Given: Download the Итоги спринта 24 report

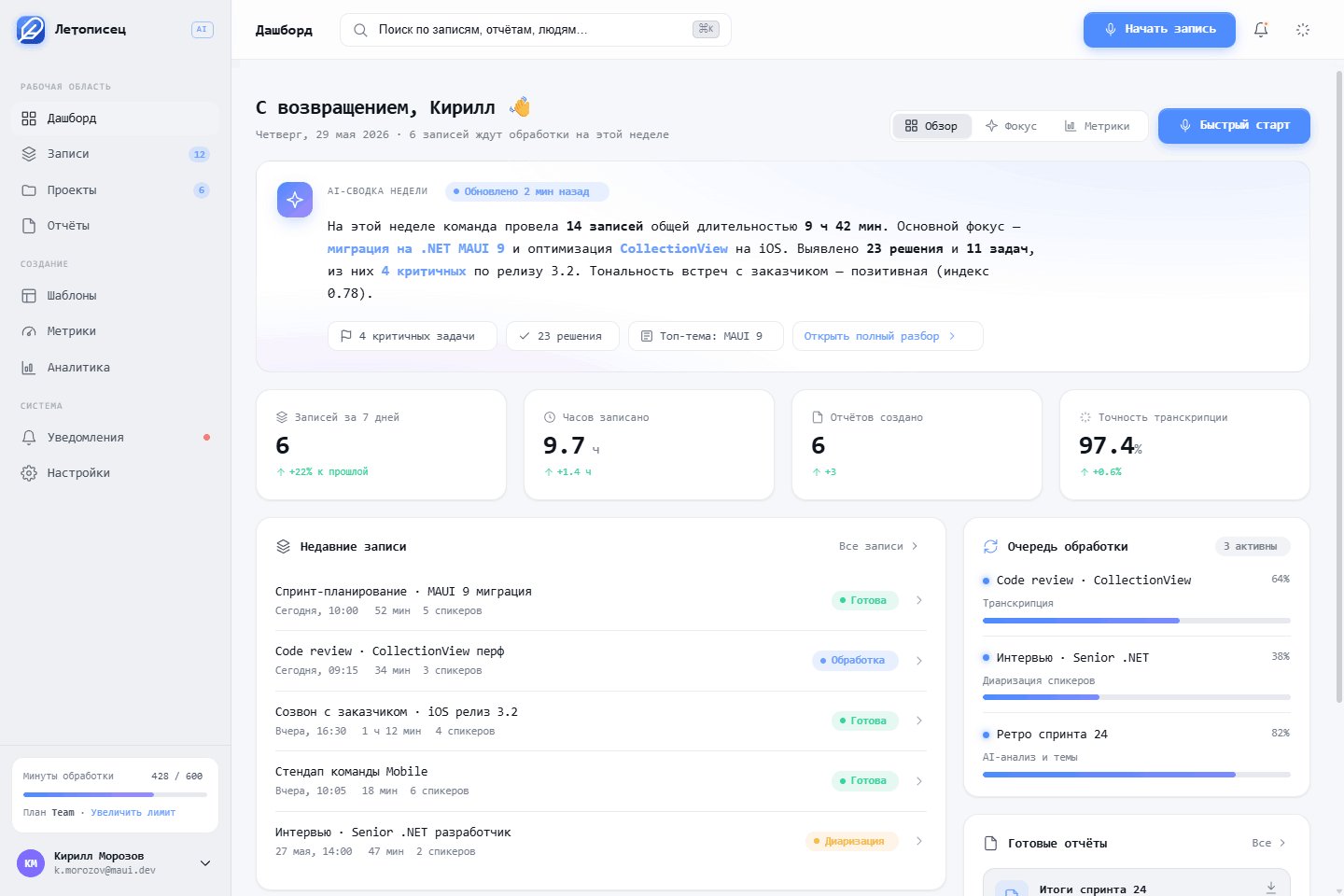Looking at the screenshot, I should [x=1271, y=887].
